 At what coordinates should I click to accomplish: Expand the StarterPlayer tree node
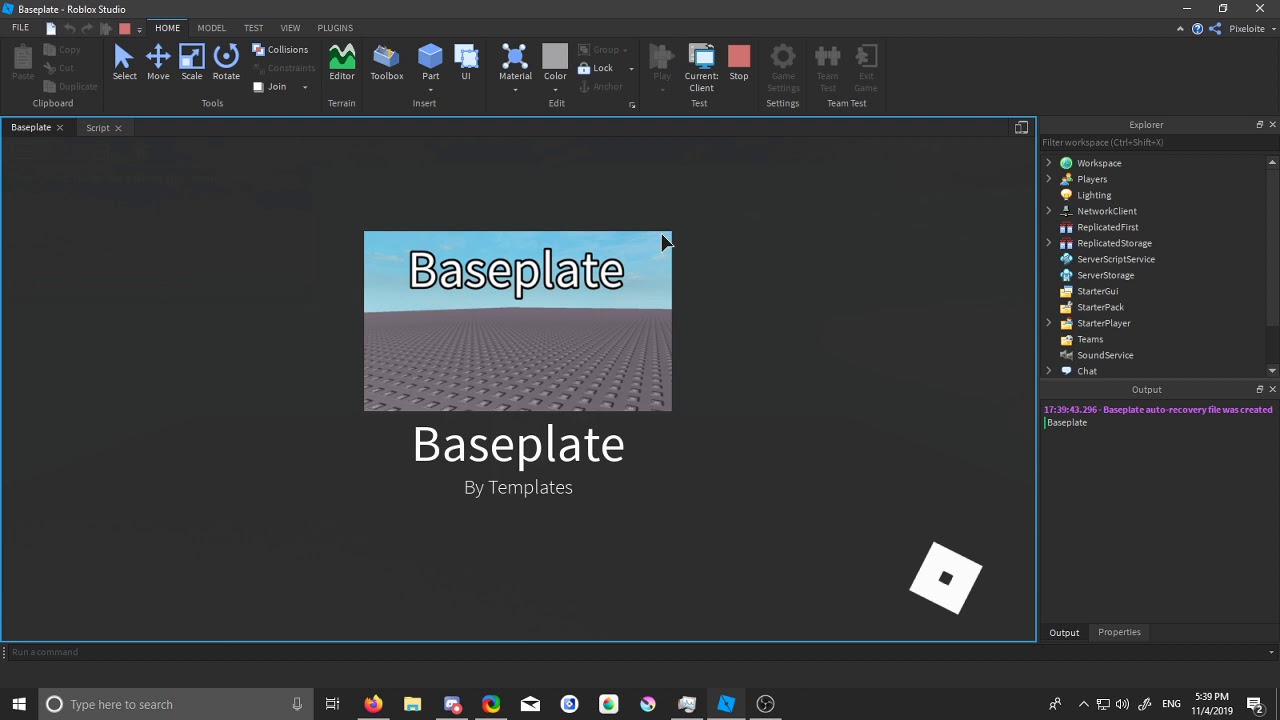[1049, 323]
